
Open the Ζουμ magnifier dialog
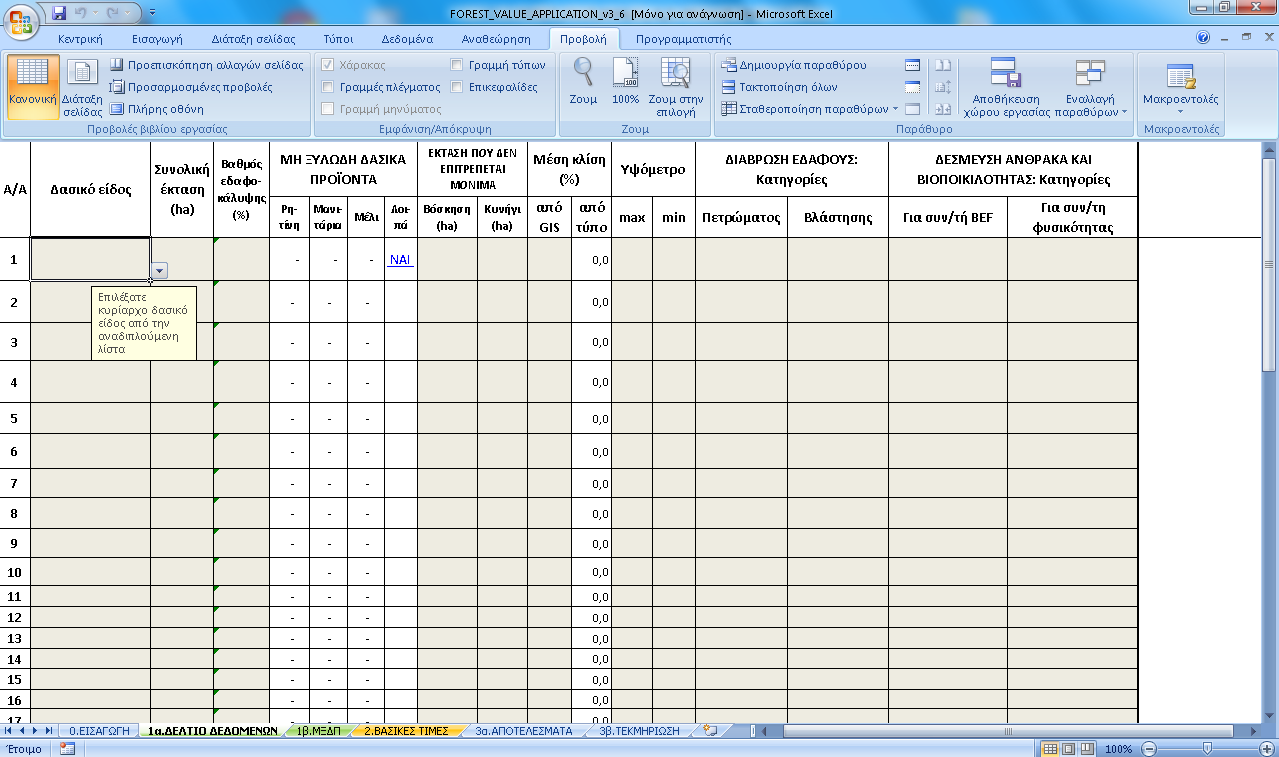click(583, 81)
